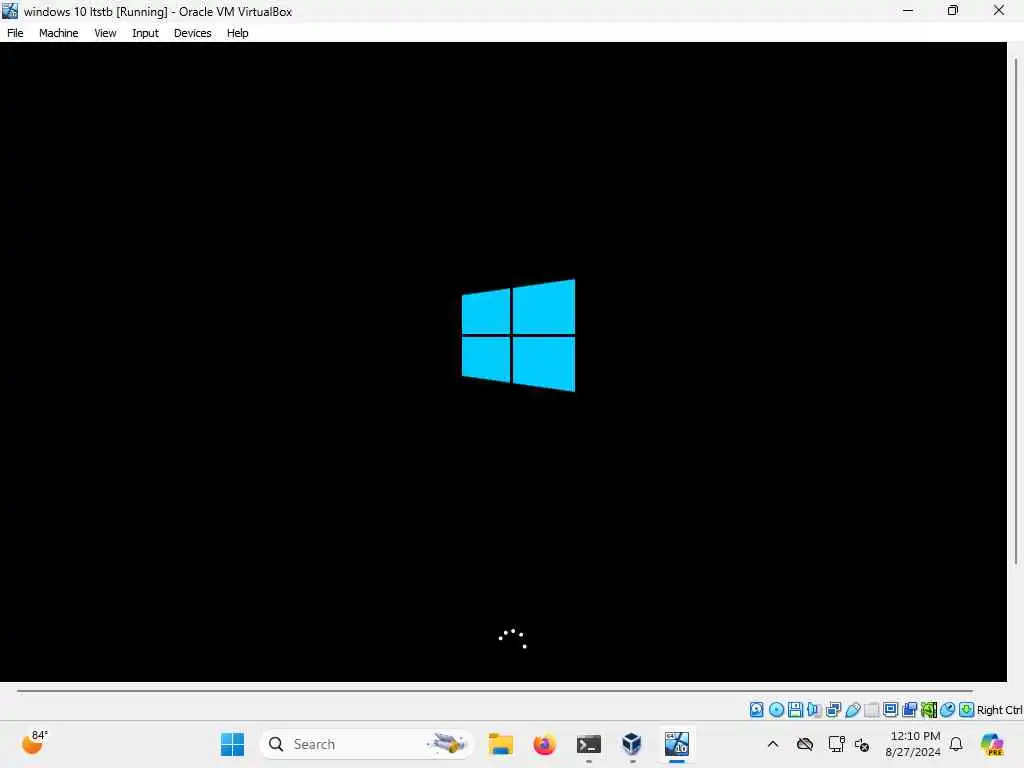Open VirtualBox Manager from the taskbar
This screenshot has height=768, width=1024.
[x=632, y=744]
